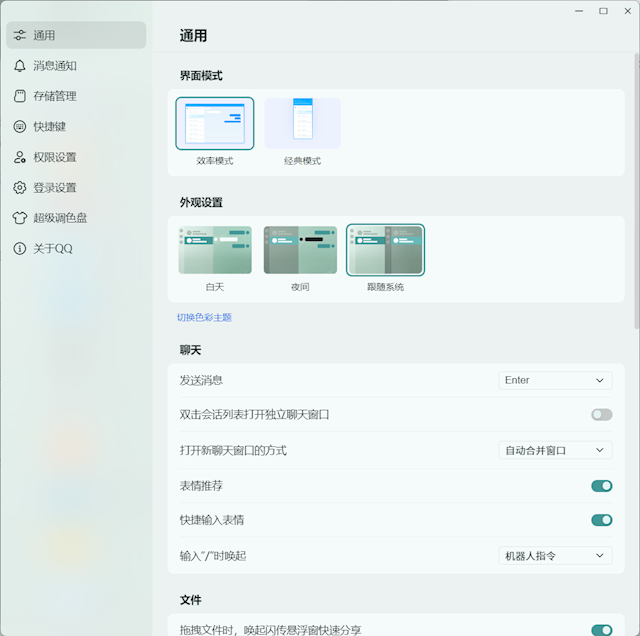Open the 发送消息 Enter dropdown
This screenshot has height=636, width=640.
555,380
